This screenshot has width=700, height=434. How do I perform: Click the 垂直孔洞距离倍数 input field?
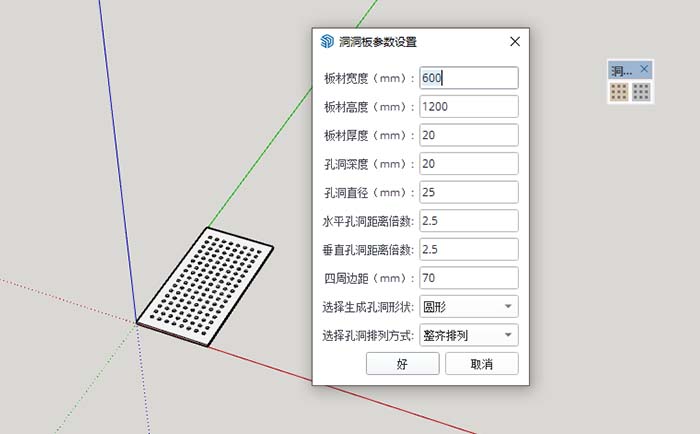point(469,249)
